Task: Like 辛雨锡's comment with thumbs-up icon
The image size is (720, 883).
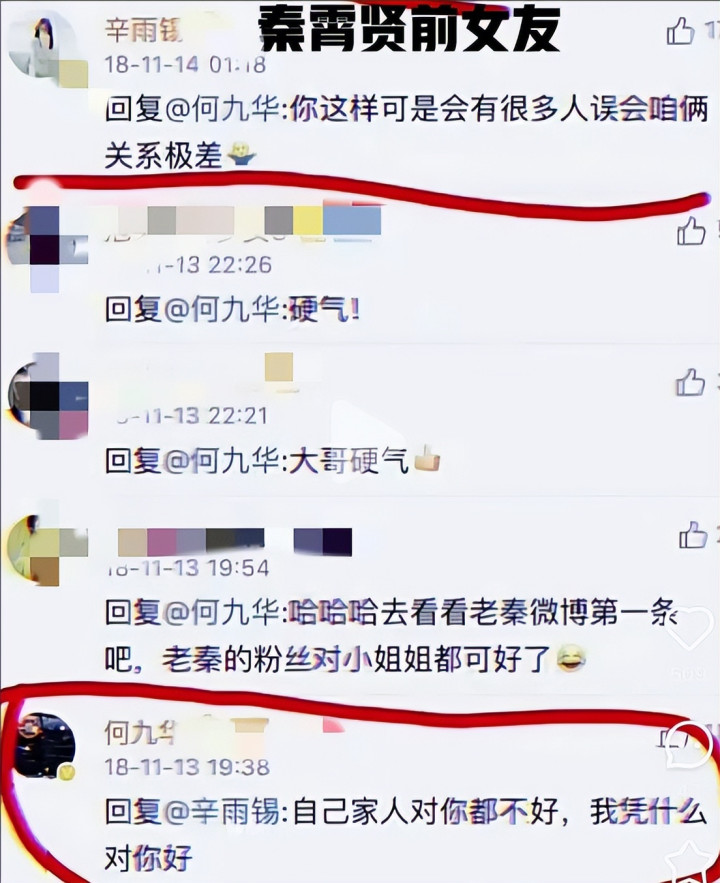Action: pyautogui.click(x=681, y=30)
